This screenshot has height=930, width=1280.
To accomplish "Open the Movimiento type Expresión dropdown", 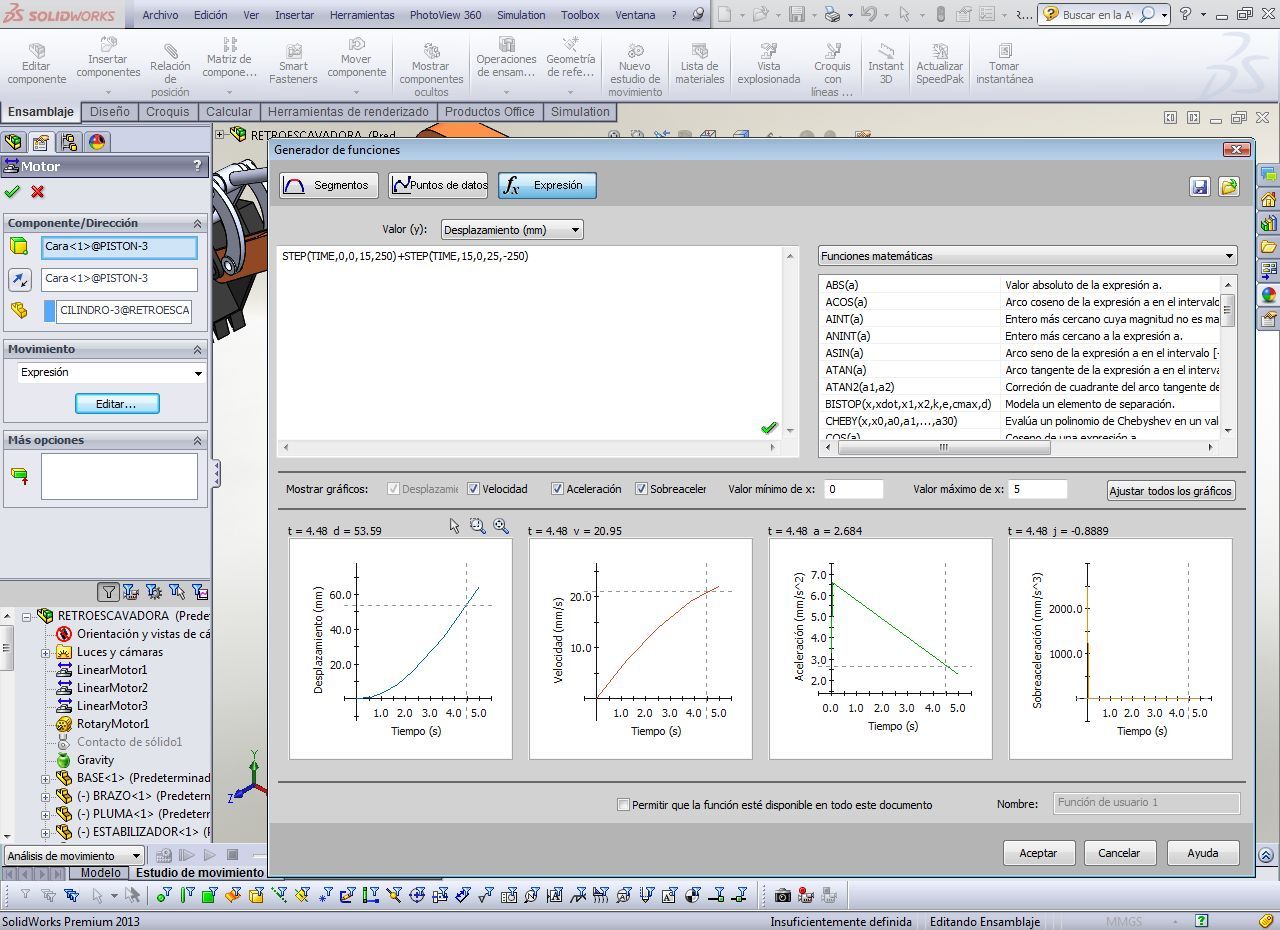I will [x=112, y=373].
